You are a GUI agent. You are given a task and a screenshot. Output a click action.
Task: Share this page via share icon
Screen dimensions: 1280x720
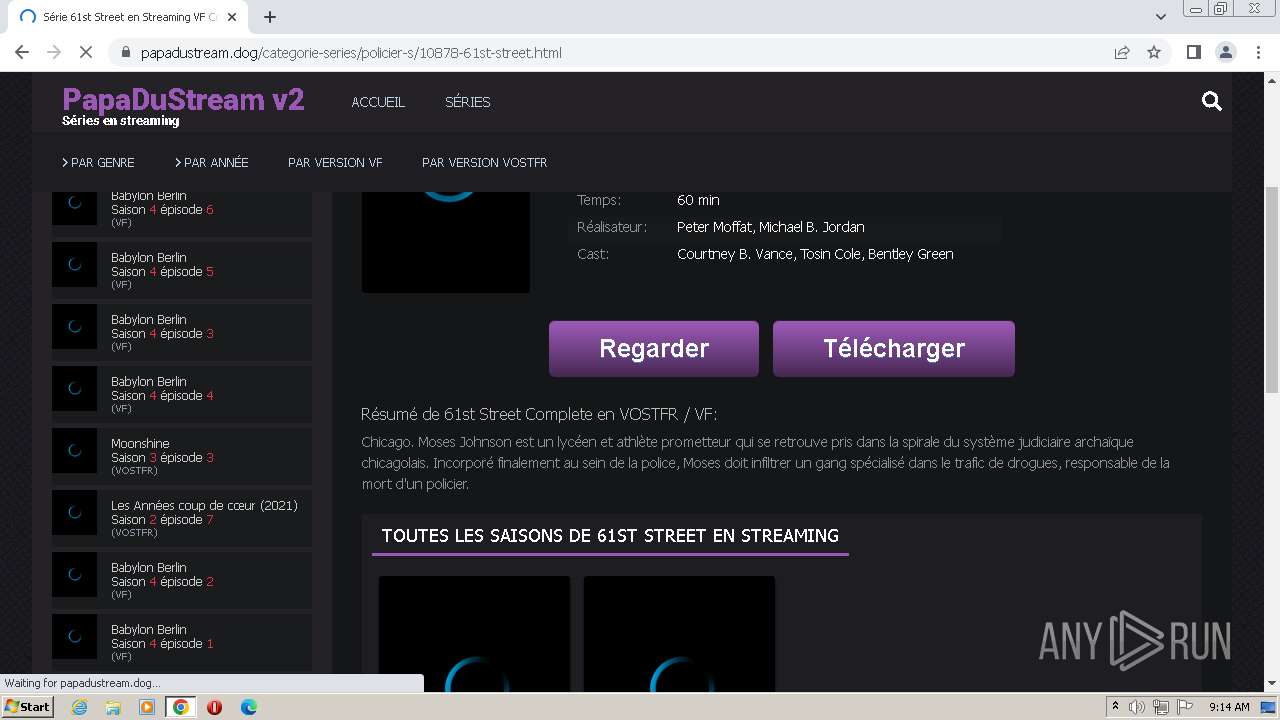click(x=1122, y=52)
